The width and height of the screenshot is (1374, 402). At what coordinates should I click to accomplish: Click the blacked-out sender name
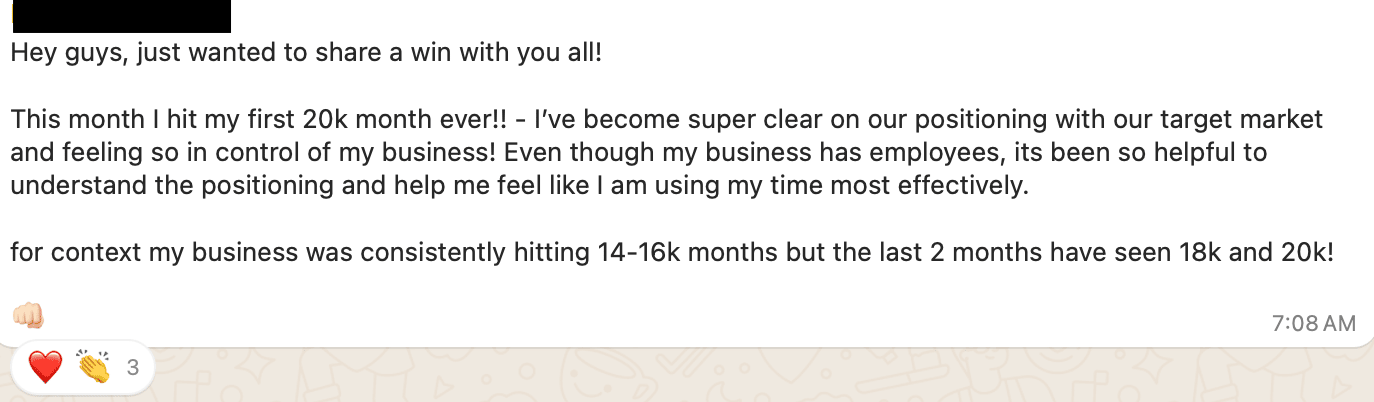[121, 17]
